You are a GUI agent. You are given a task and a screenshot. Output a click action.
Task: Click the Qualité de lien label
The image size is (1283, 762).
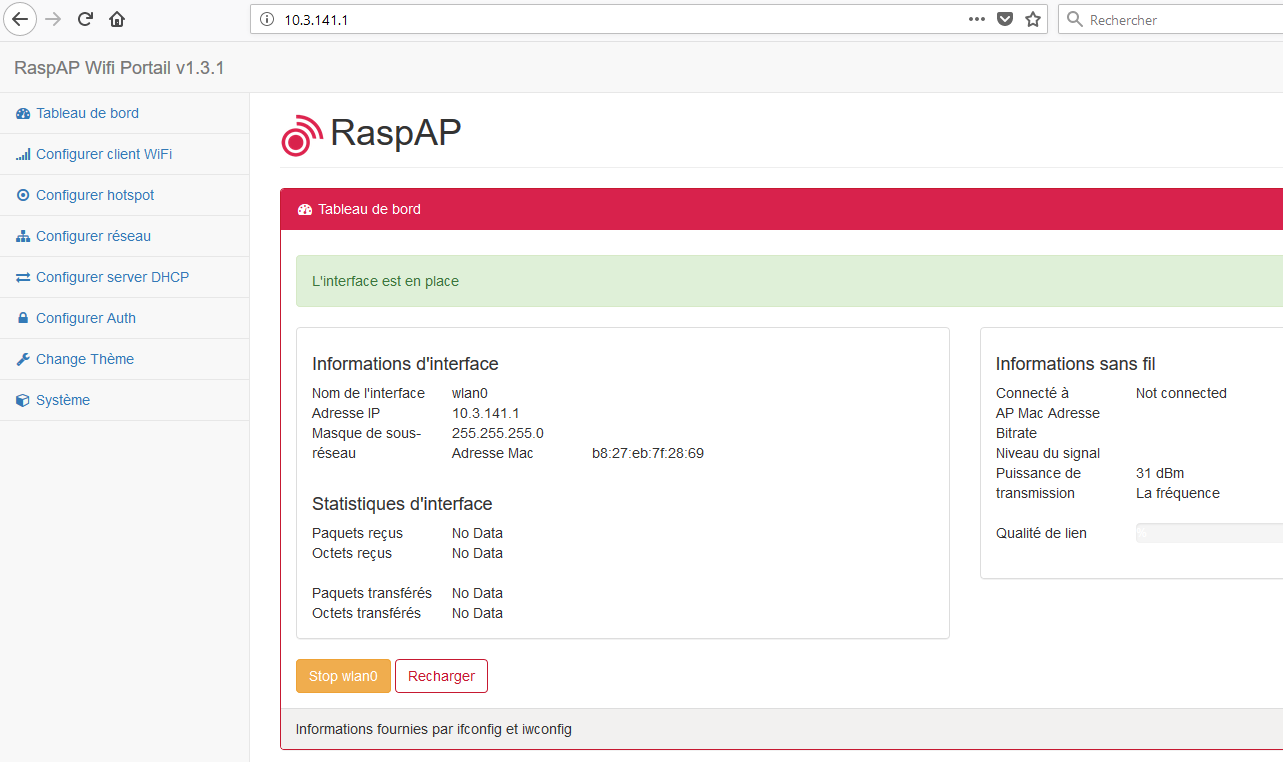tap(1041, 533)
